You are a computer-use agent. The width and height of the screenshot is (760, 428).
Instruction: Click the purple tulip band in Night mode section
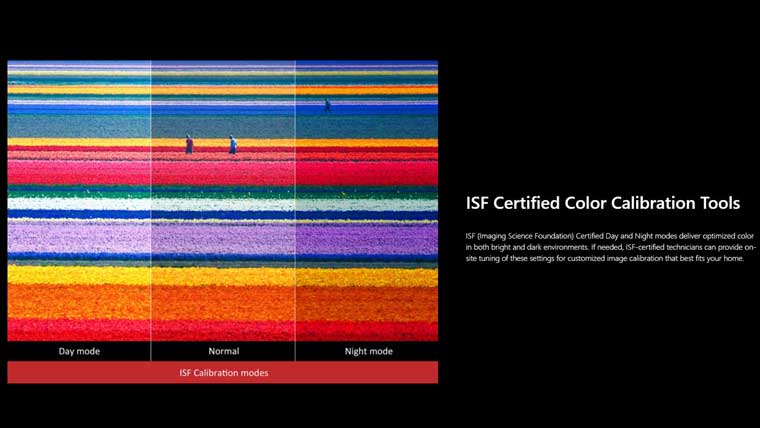(366, 240)
